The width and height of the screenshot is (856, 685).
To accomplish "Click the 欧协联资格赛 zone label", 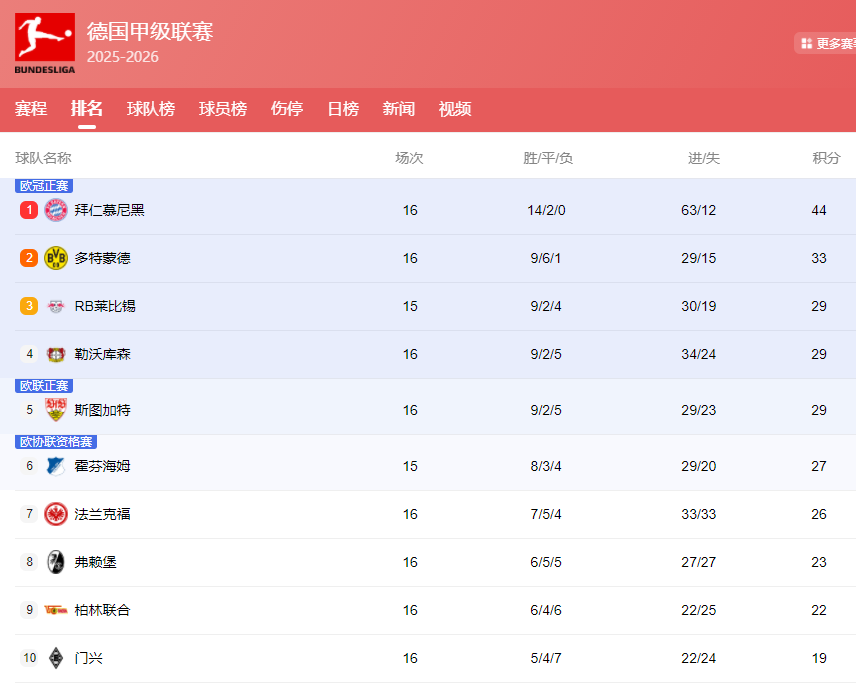I will [x=56, y=442].
